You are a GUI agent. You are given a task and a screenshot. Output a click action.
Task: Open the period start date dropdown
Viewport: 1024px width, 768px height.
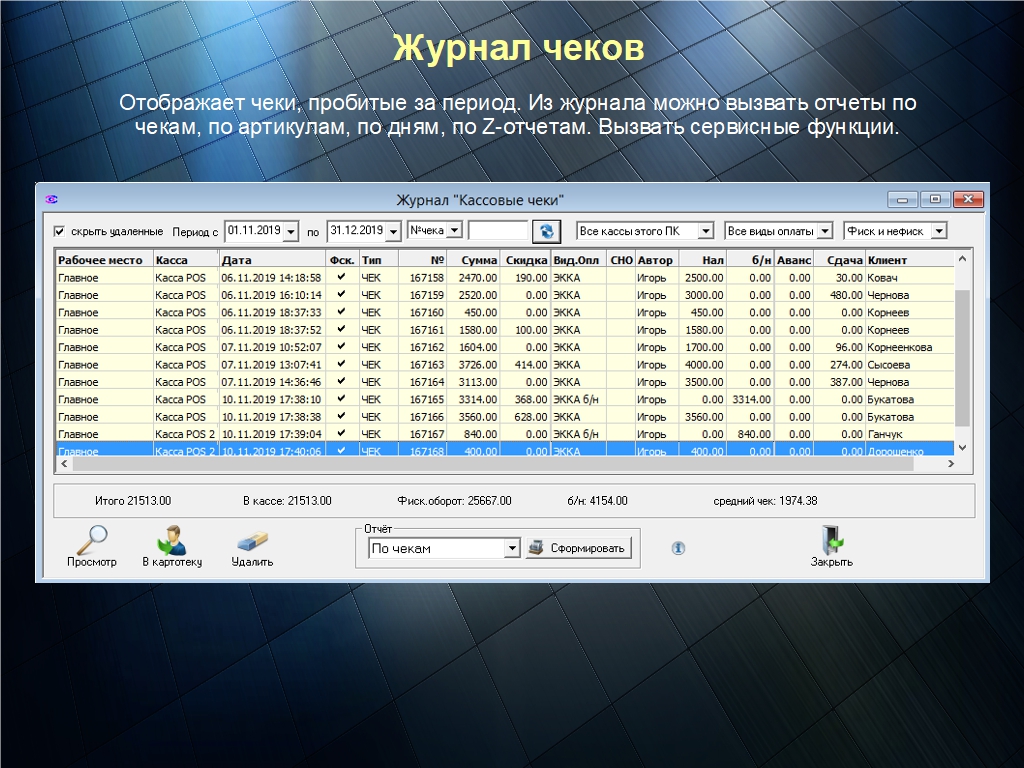(291, 232)
